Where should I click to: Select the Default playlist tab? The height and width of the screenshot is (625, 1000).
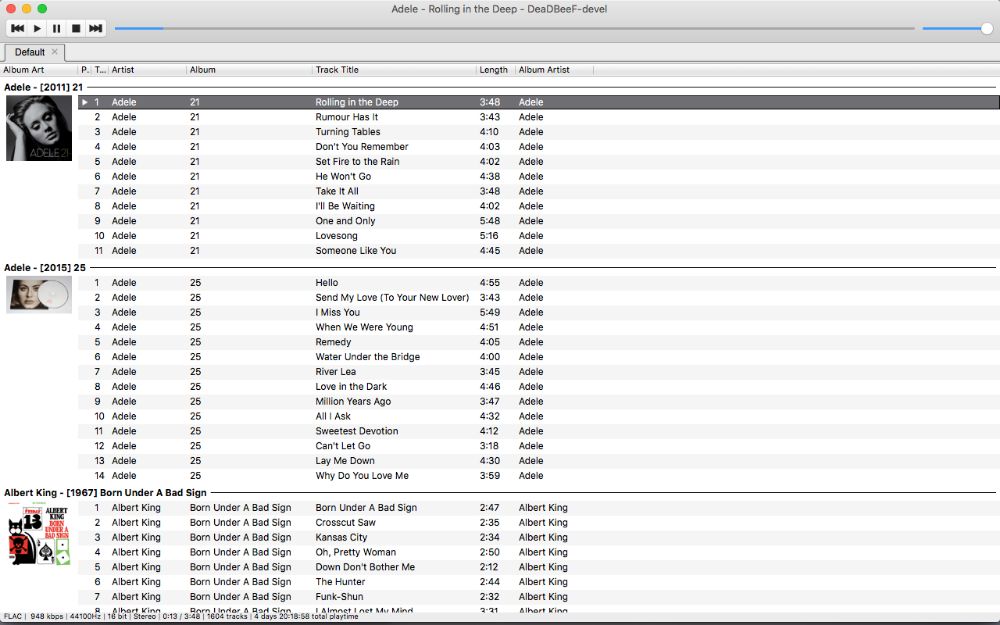29,52
